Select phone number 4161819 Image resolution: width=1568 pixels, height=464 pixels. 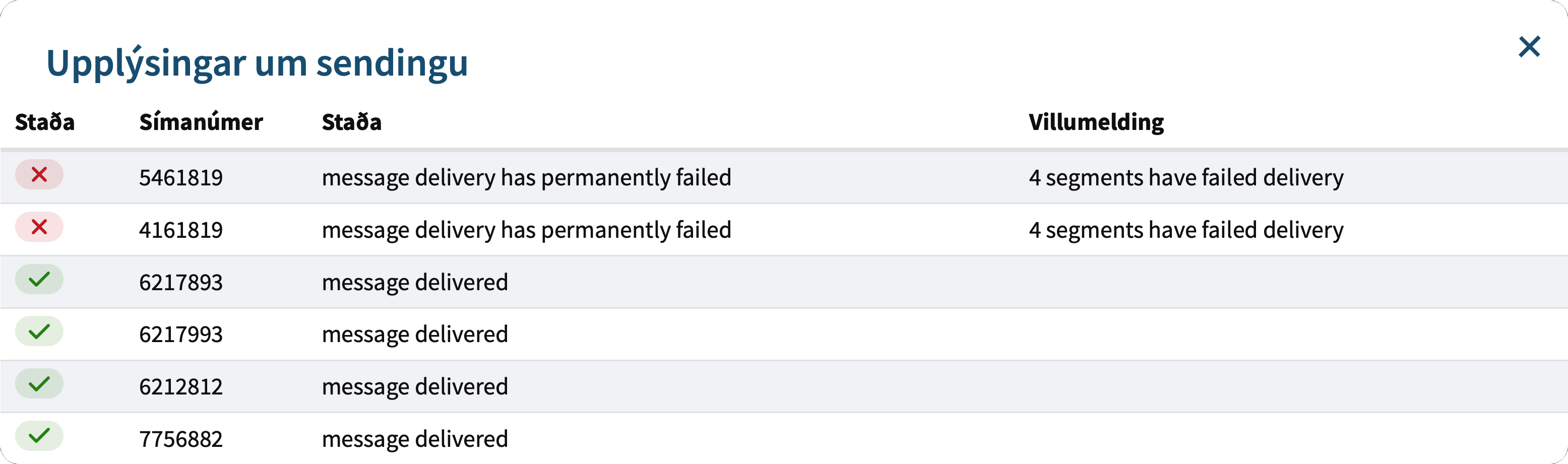(181, 230)
